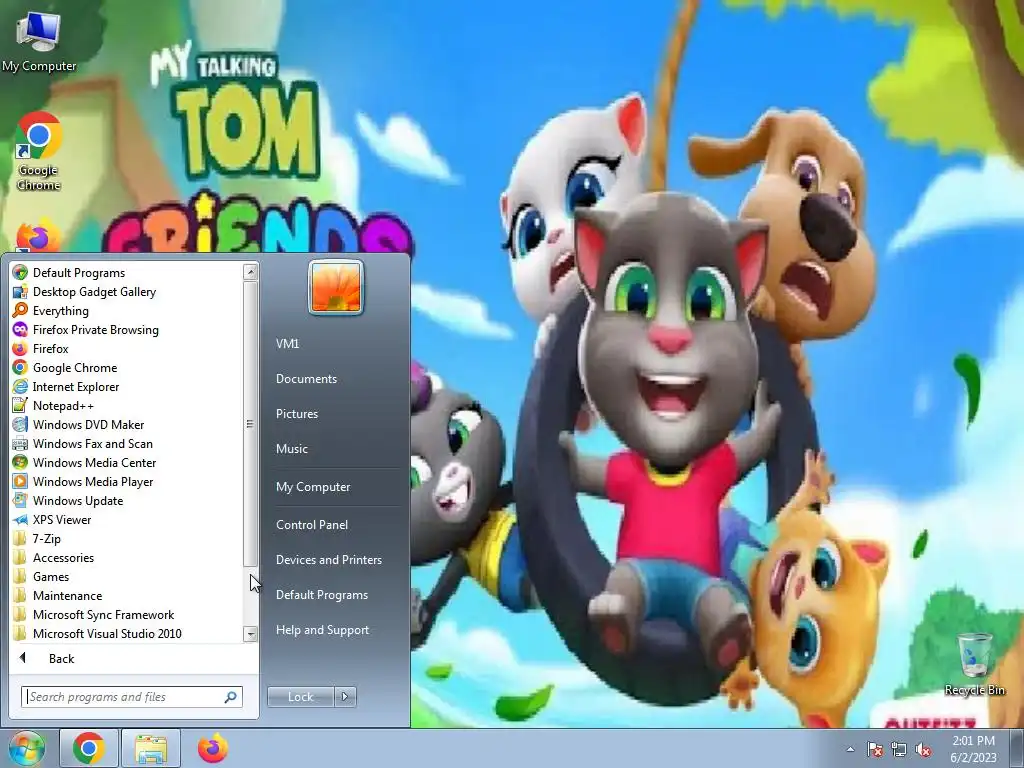Select Recycle Bin desktop icon

pyautogui.click(x=974, y=663)
